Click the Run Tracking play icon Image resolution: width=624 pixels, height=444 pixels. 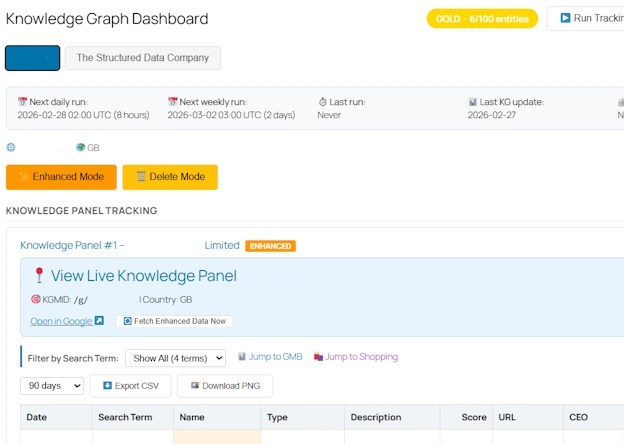pyautogui.click(x=565, y=18)
